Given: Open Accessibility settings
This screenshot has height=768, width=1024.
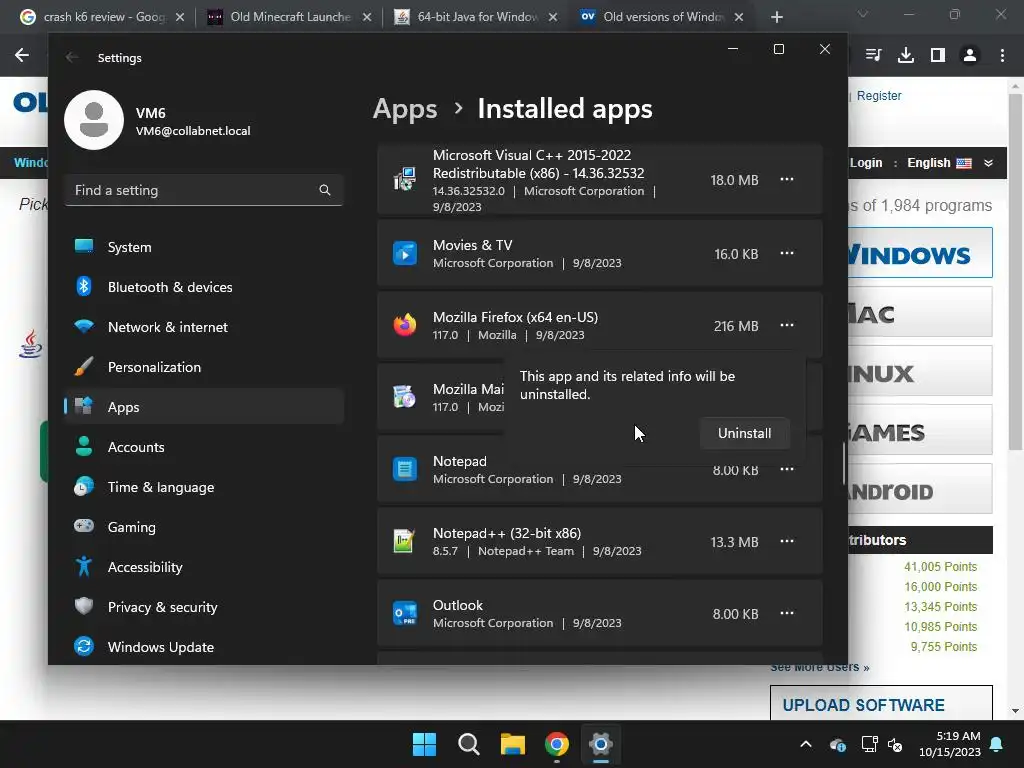Looking at the screenshot, I should (204, 567).
